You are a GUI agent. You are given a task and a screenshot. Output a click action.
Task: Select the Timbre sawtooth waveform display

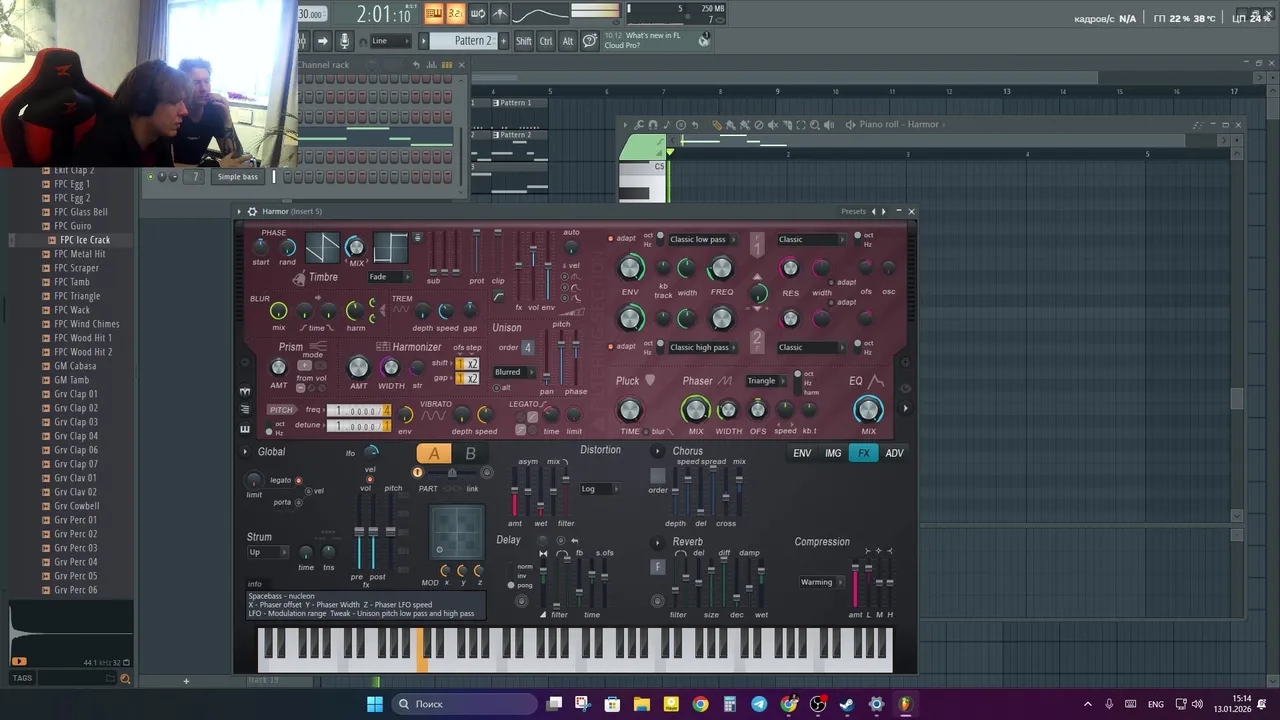tap(322, 246)
